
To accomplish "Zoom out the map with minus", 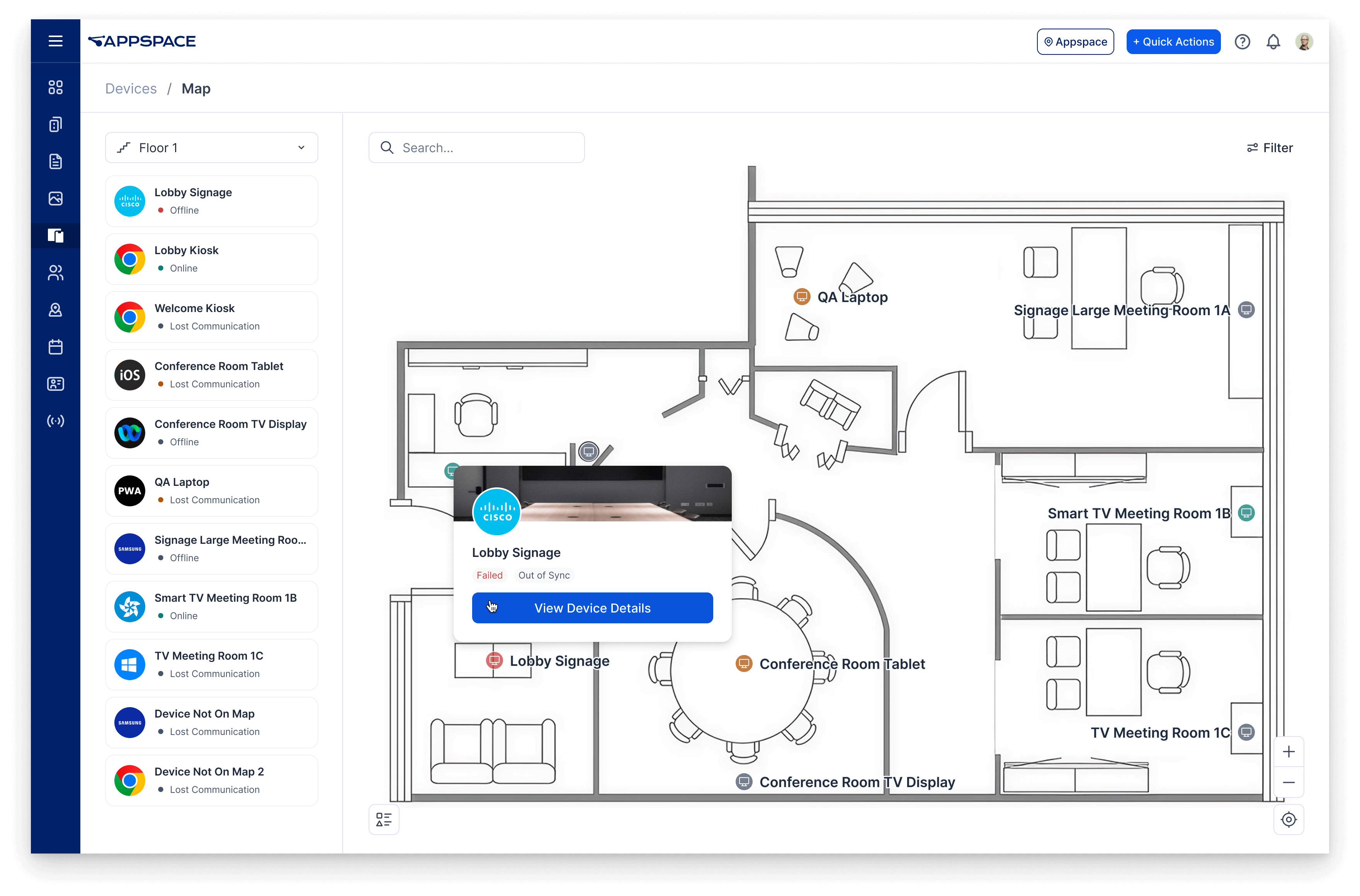I will pos(1288,782).
